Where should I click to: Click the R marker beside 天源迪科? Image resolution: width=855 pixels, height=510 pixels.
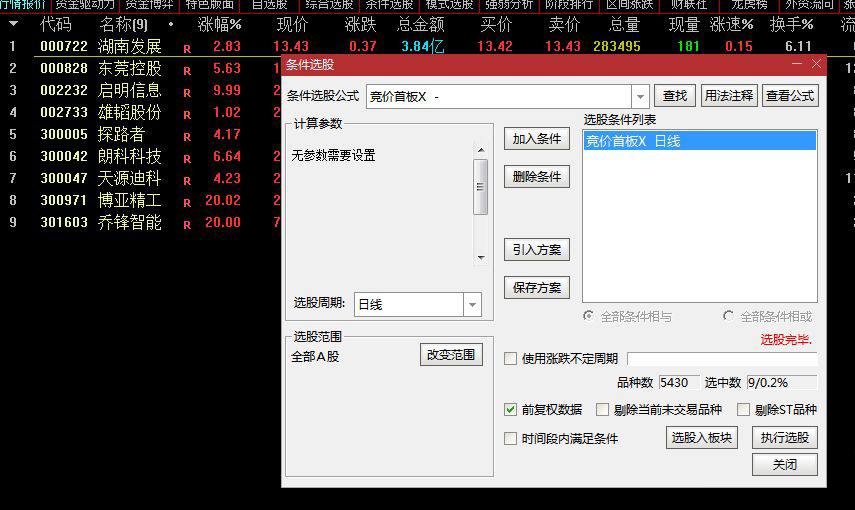click(x=187, y=181)
